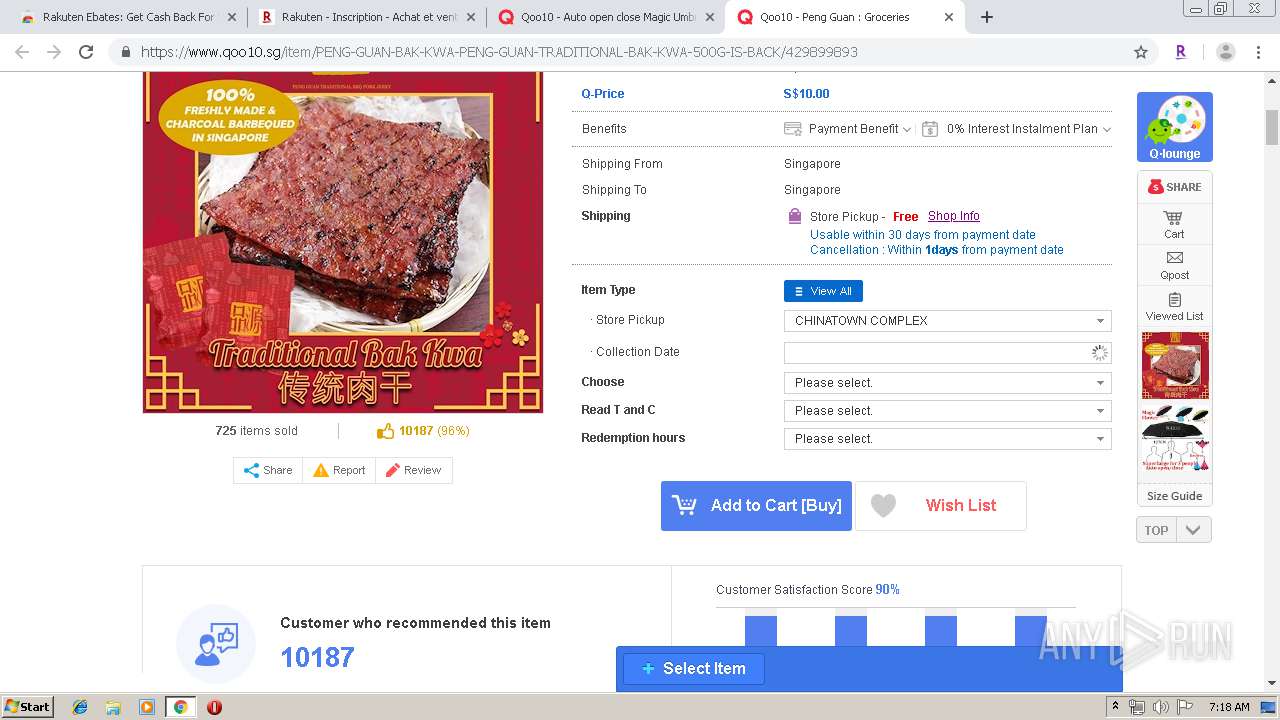Open the Q-lounge icon

tap(1174, 127)
